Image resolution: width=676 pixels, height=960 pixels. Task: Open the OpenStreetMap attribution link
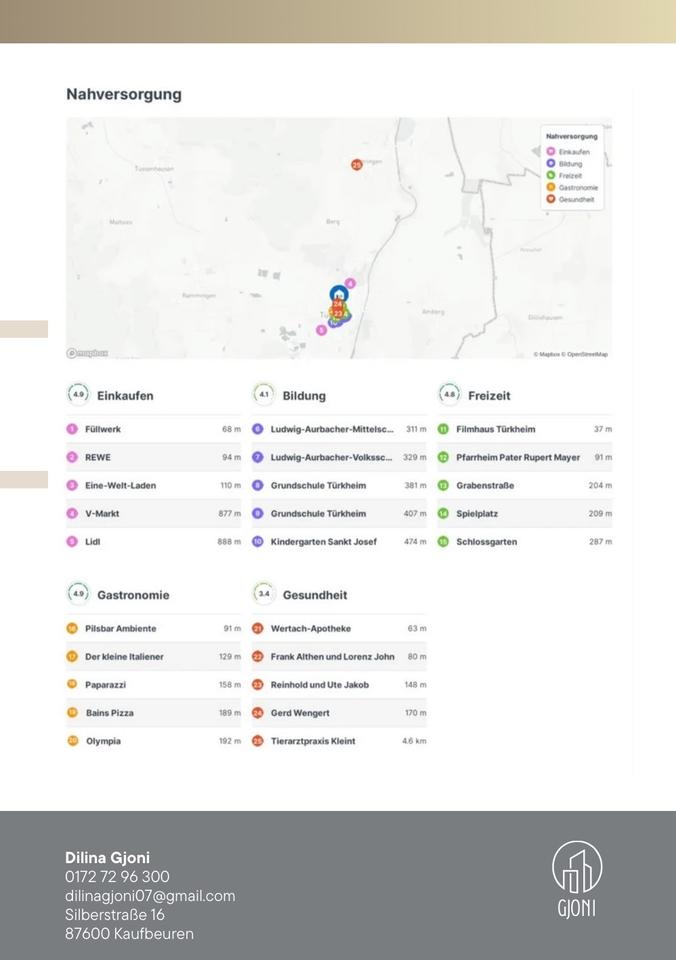click(587, 354)
